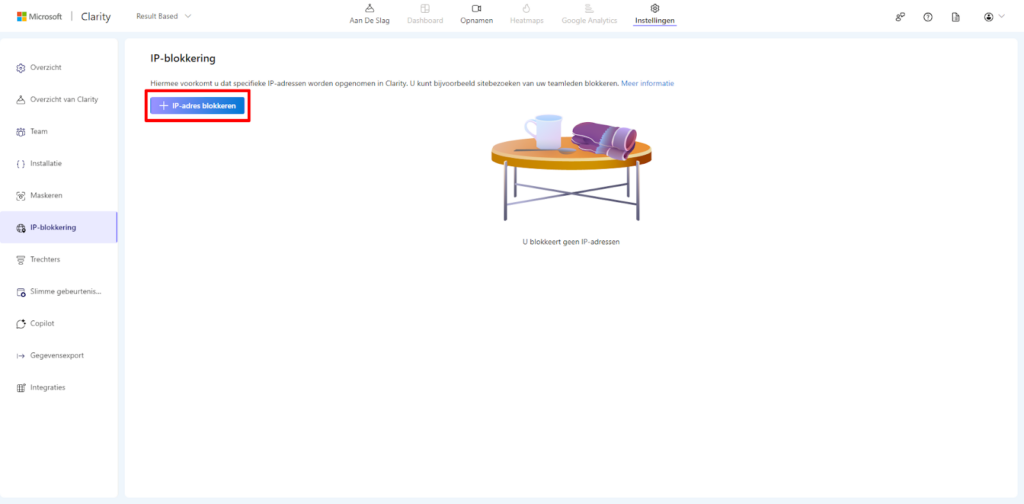Switch to the Opnamen tab
Image resolution: width=1024 pixels, height=504 pixels.
click(477, 14)
